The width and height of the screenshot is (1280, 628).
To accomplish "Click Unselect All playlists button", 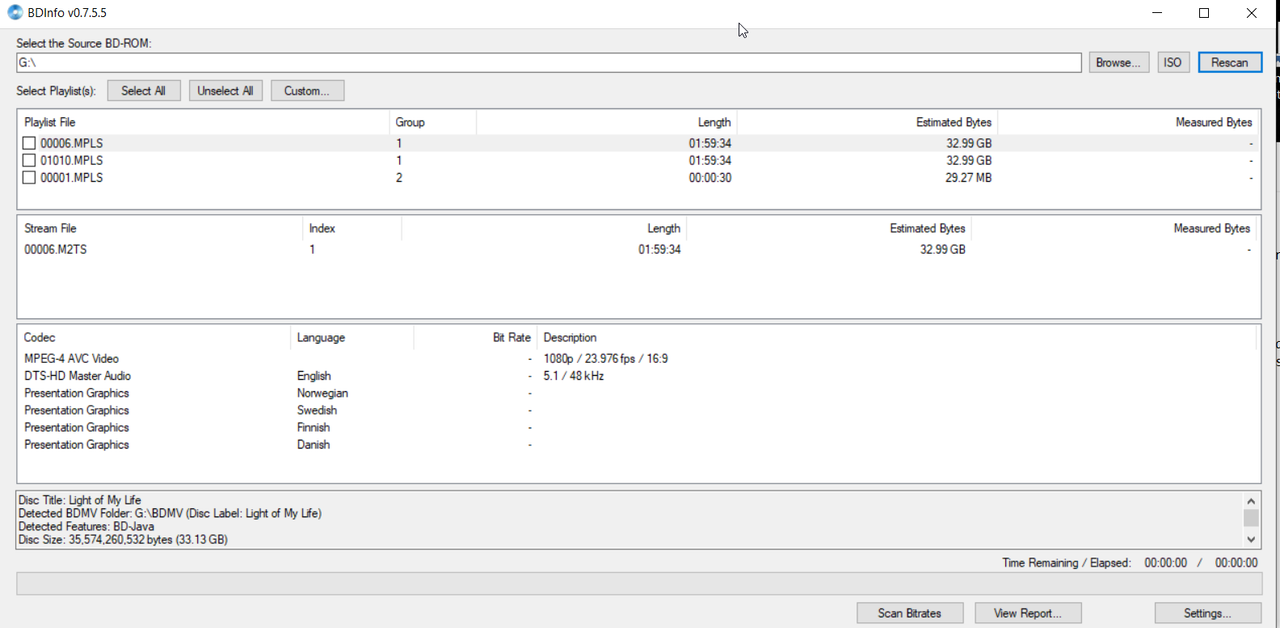I will (x=225, y=91).
